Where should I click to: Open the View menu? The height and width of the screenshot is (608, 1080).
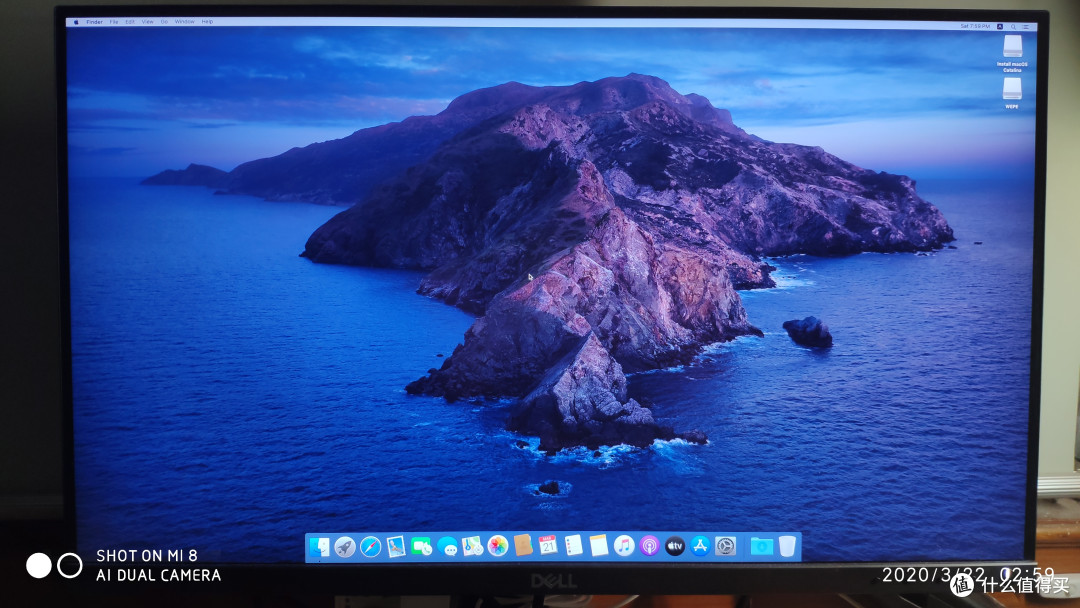pyautogui.click(x=147, y=22)
